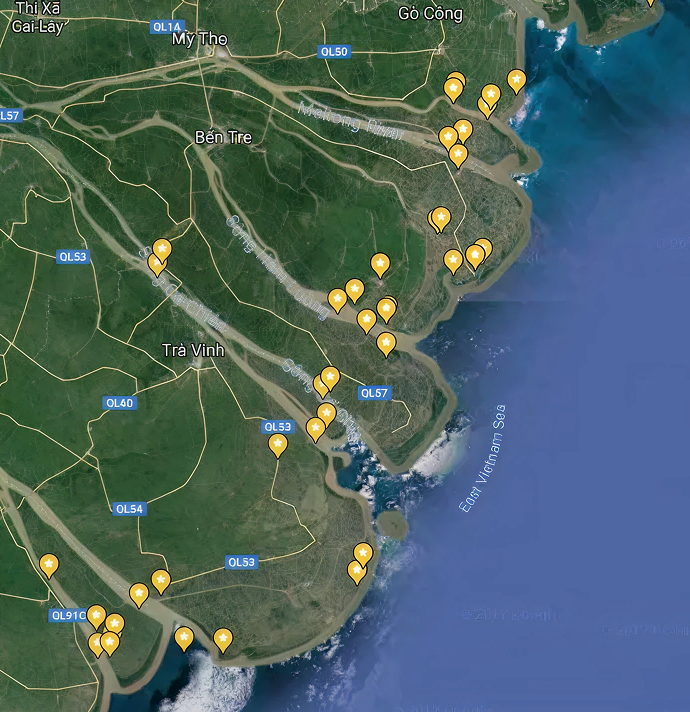Select the QL50 highway badge

click(x=334, y=52)
